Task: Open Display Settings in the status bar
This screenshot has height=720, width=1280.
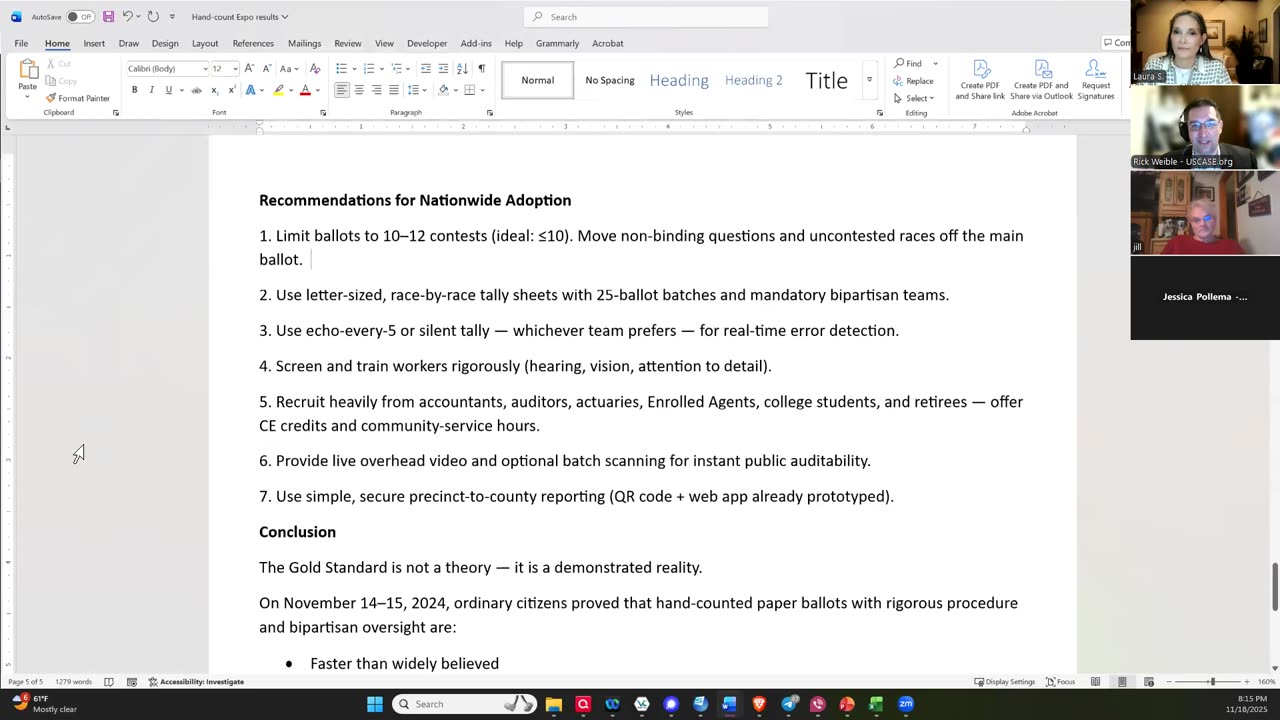Action: (1005, 682)
